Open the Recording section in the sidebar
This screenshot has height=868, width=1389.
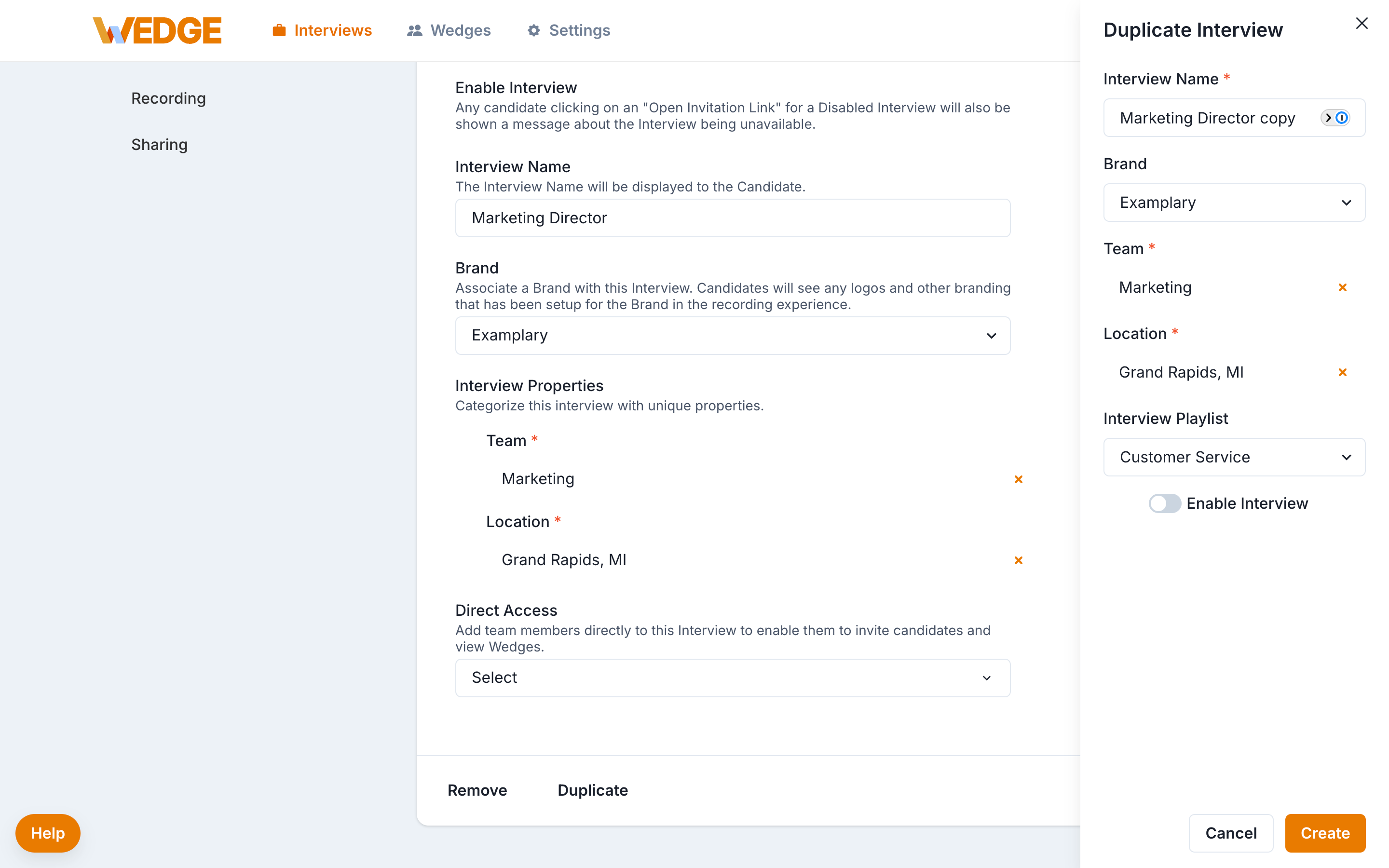tap(168, 97)
